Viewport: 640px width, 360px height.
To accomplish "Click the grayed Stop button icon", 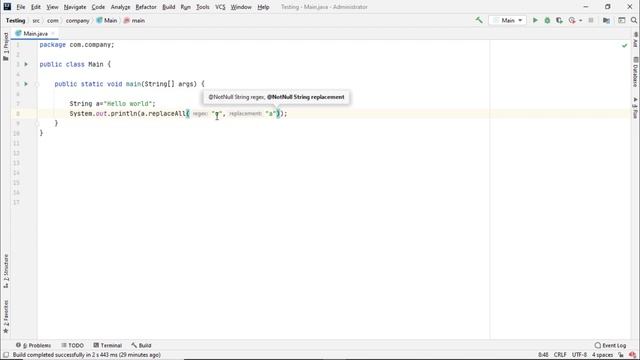I will [x=591, y=20].
